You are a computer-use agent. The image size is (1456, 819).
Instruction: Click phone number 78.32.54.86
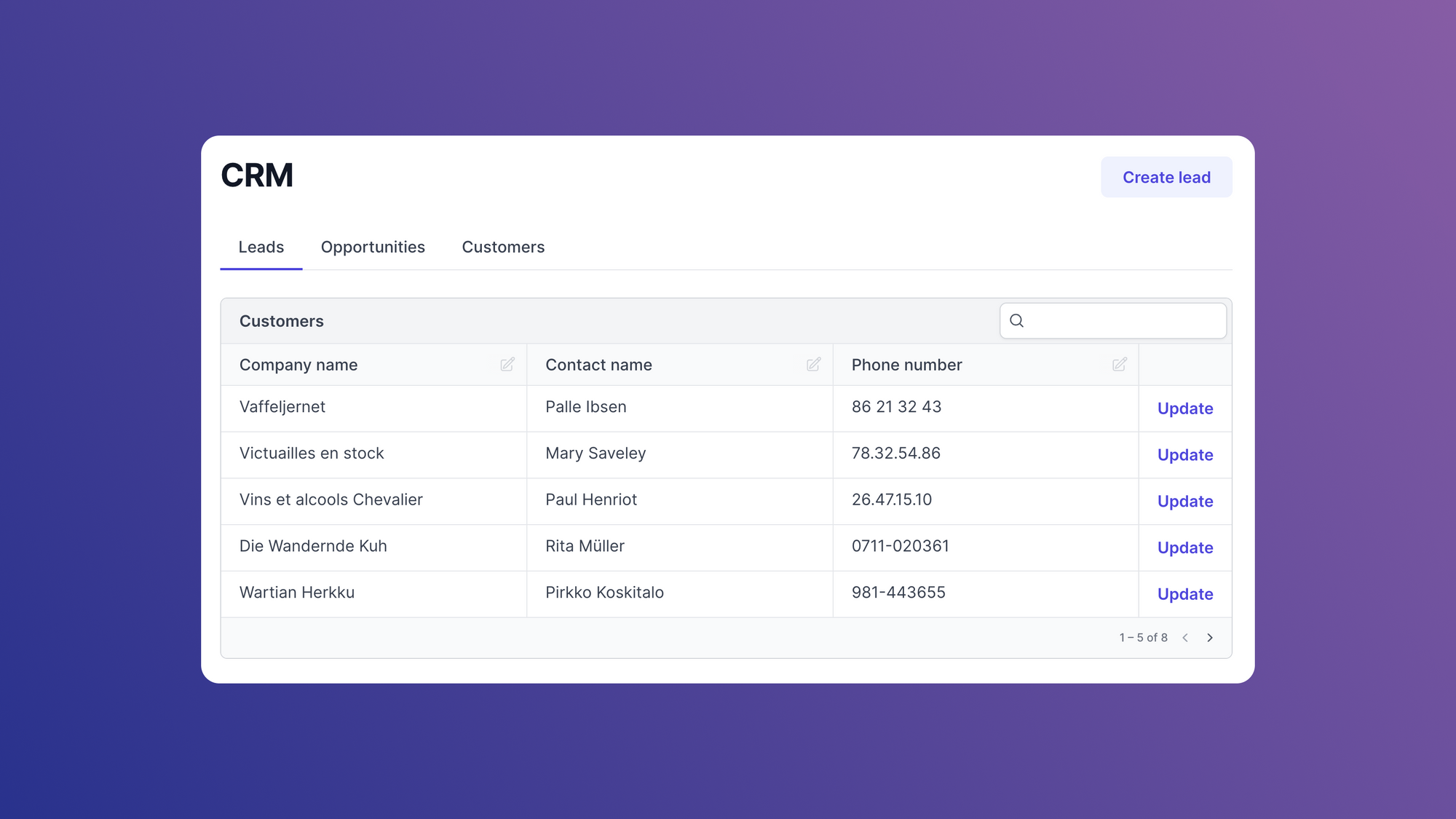point(896,454)
